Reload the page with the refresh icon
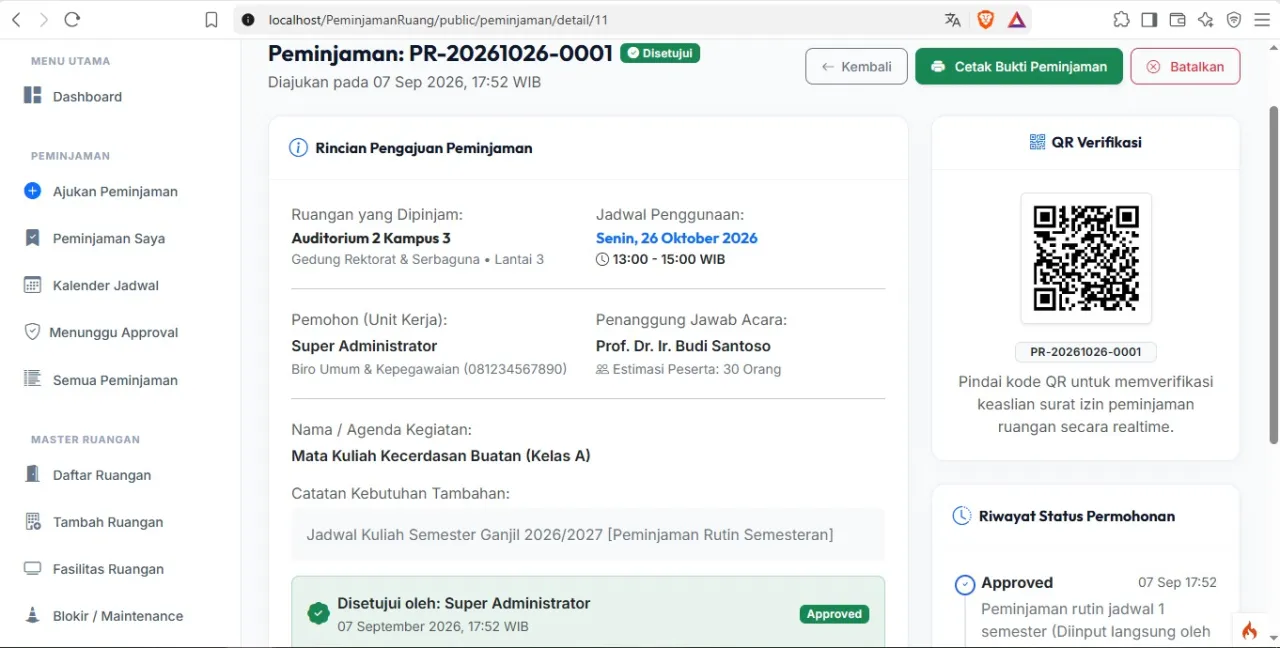1280x648 pixels. (72, 19)
